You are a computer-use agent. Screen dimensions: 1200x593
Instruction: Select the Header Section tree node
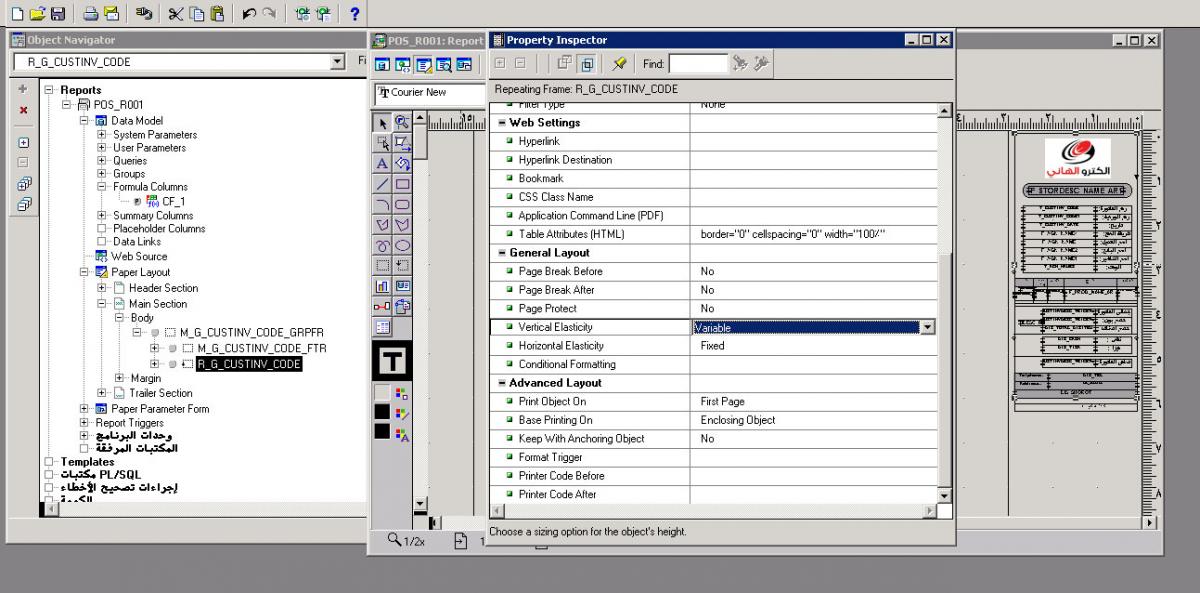click(163, 288)
